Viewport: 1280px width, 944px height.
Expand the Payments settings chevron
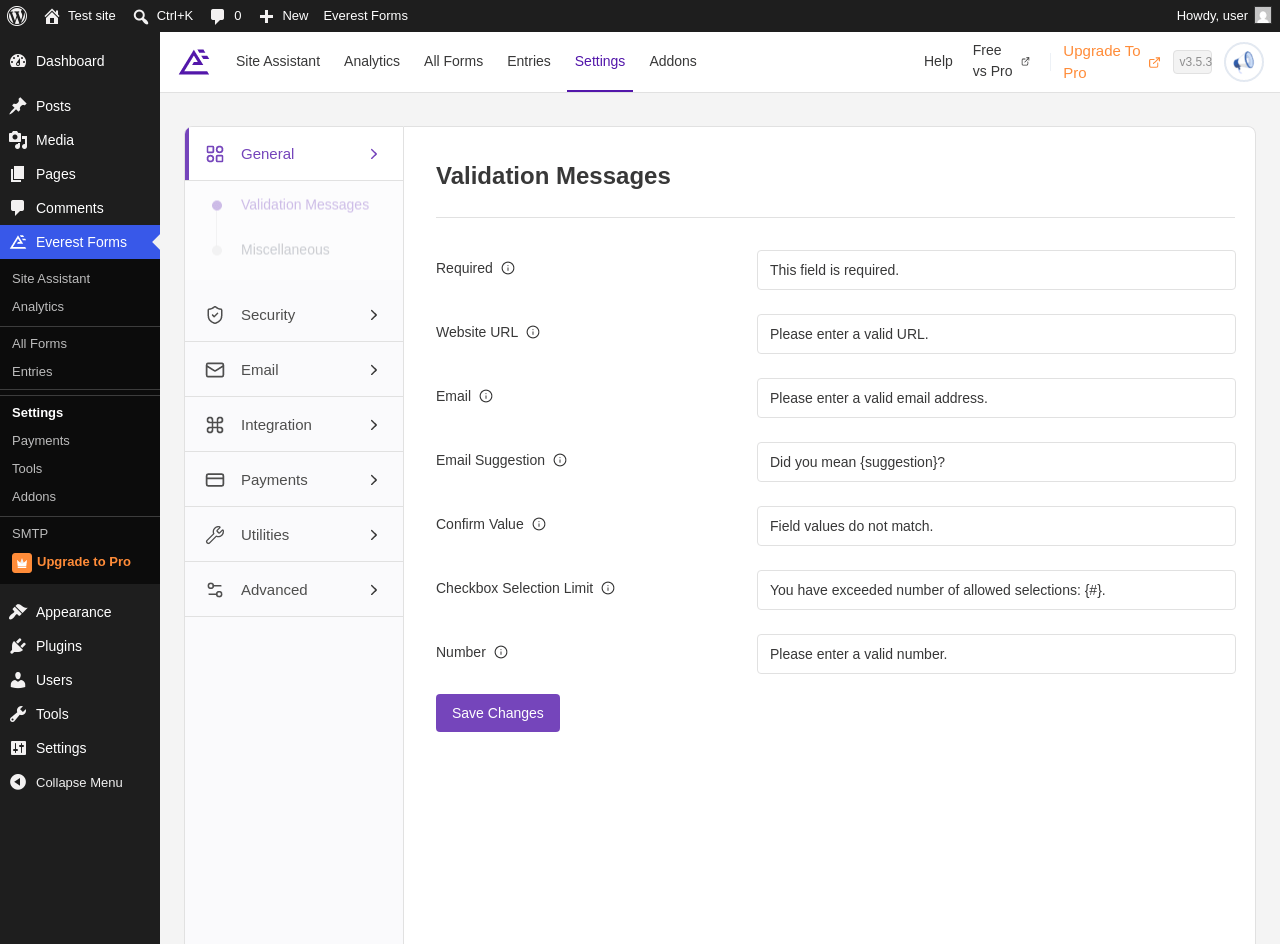374,480
